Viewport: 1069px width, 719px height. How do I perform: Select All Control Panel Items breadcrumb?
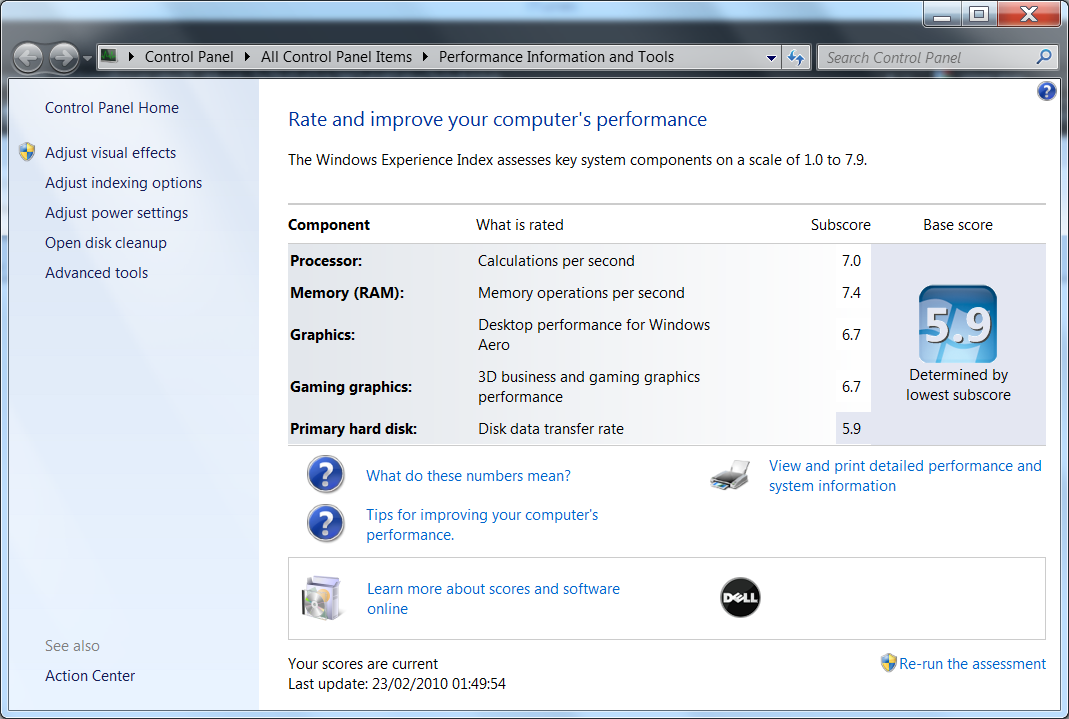[336, 57]
